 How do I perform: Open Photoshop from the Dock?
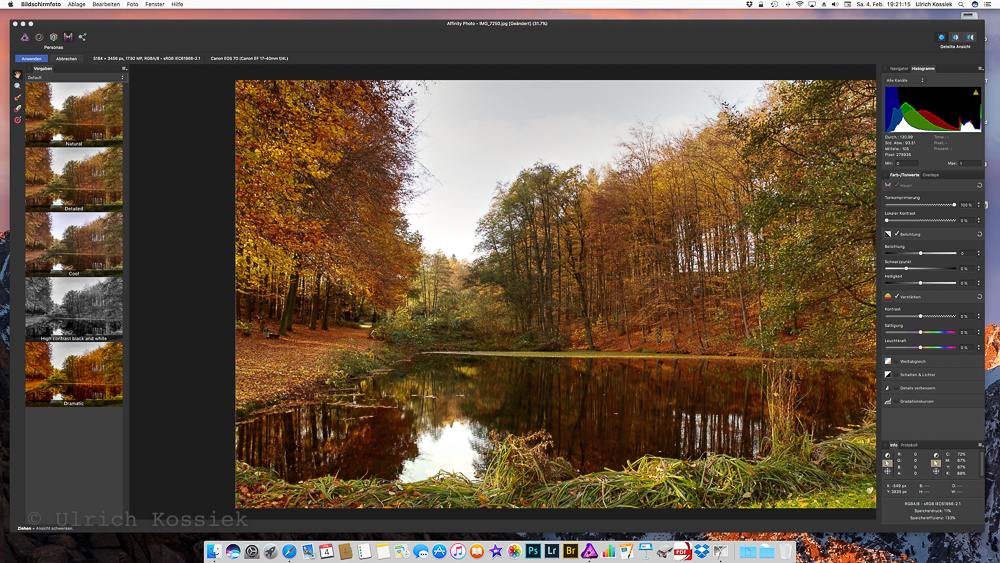pos(534,551)
